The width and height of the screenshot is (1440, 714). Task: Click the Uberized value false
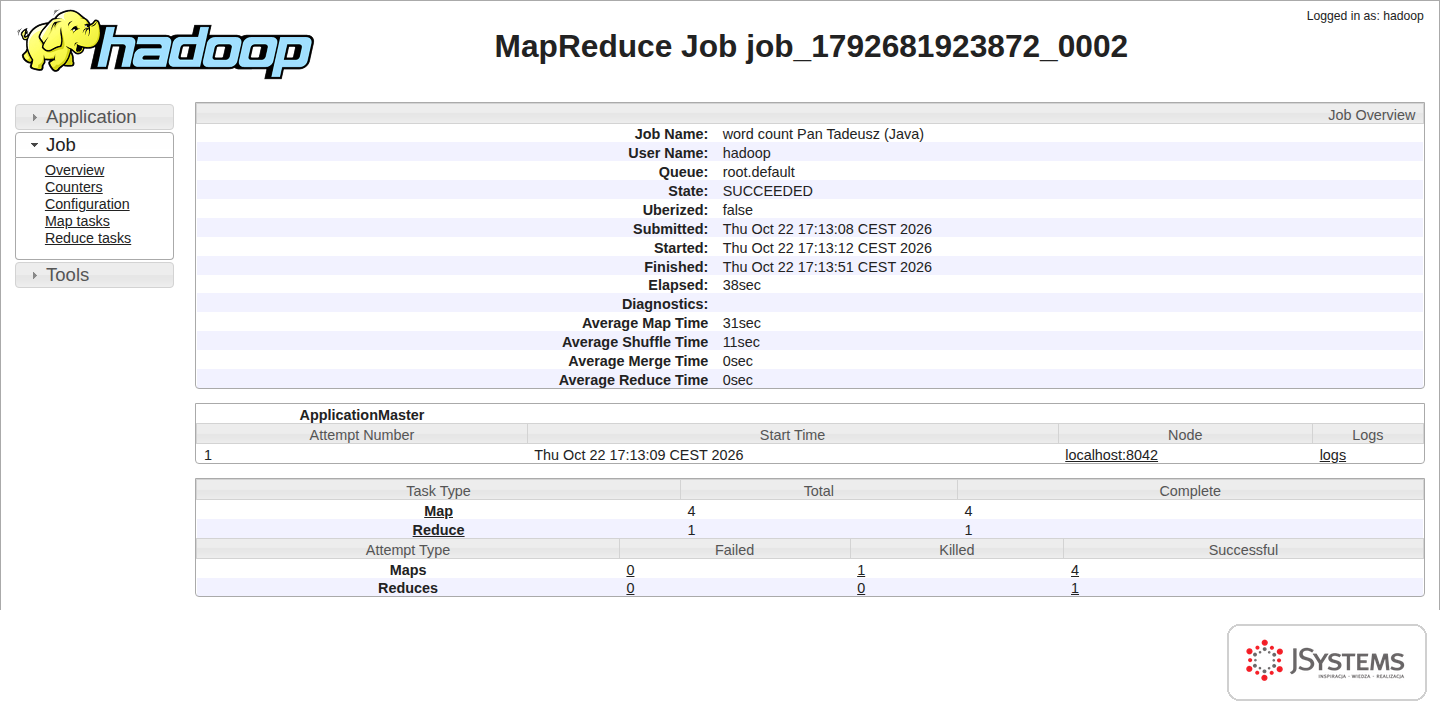pos(738,210)
